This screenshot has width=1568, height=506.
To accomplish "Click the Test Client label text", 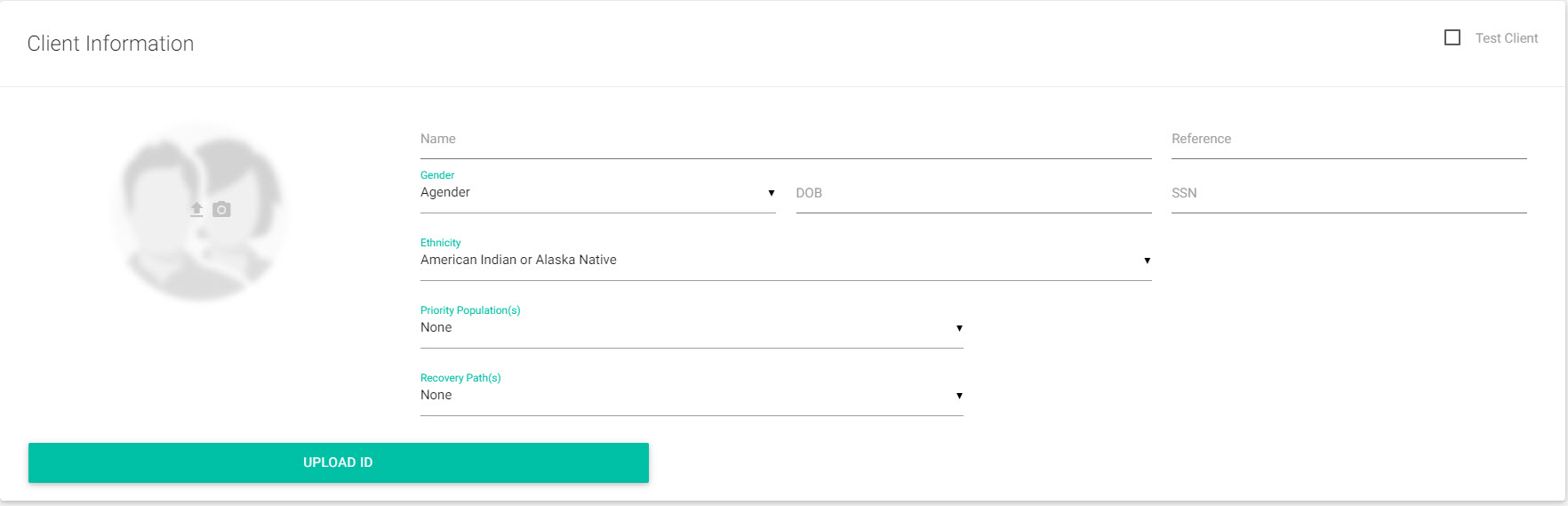I will point(1507,38).
